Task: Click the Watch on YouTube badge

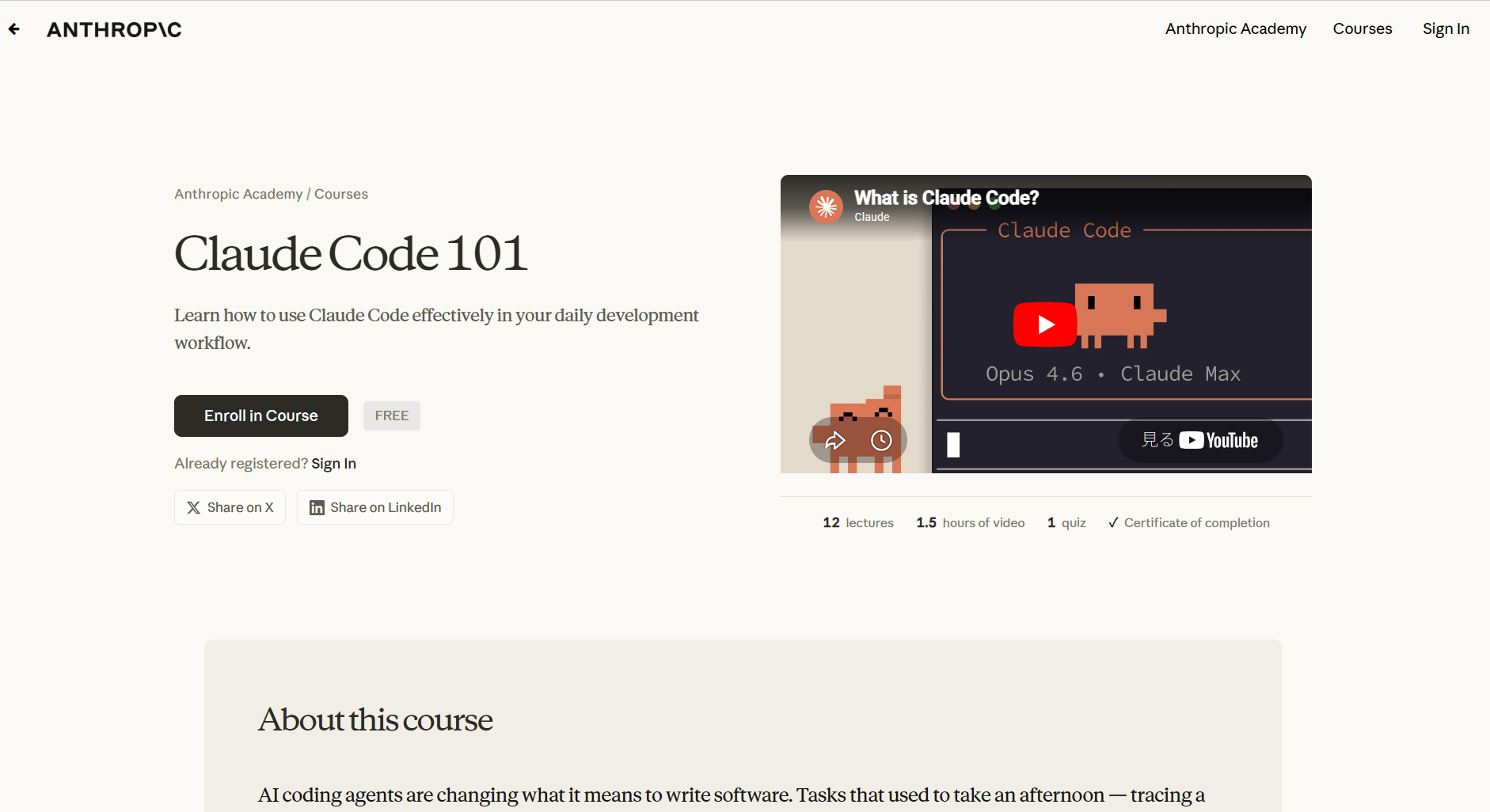Action: click(1200, 441)
